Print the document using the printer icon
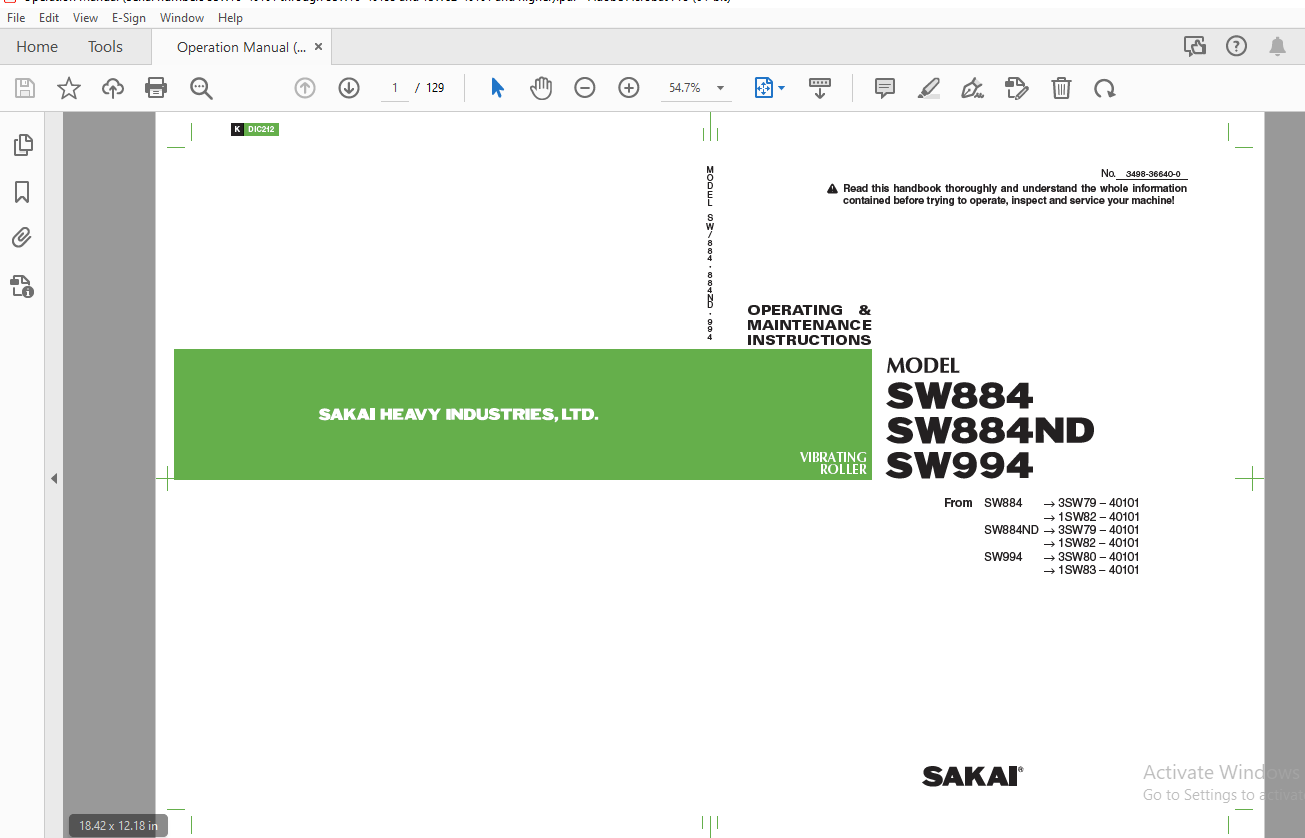This screenshot has height=838, width=1305. tap(156, 88)
